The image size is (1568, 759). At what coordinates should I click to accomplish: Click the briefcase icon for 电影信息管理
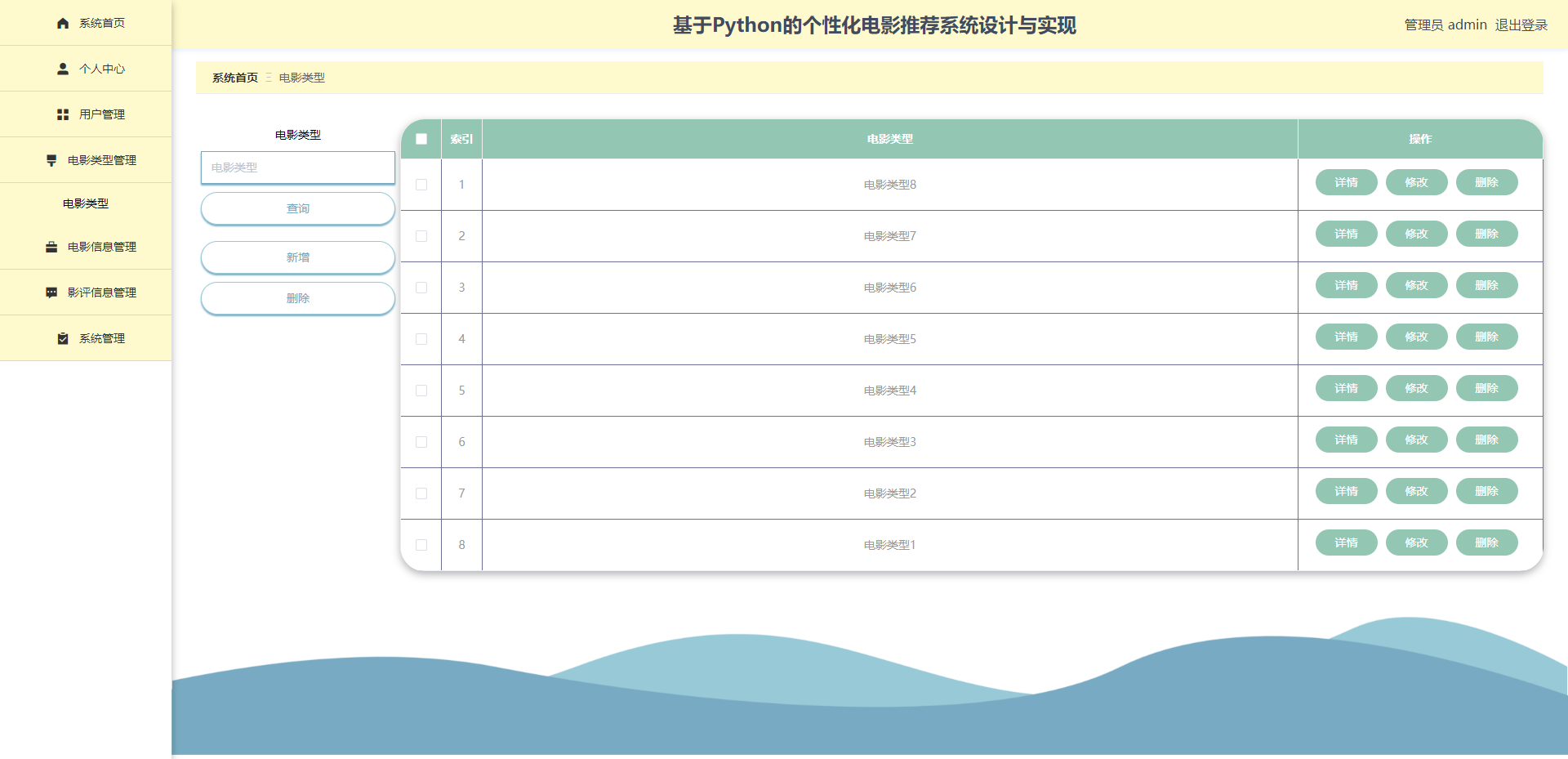tap(51, 247)
